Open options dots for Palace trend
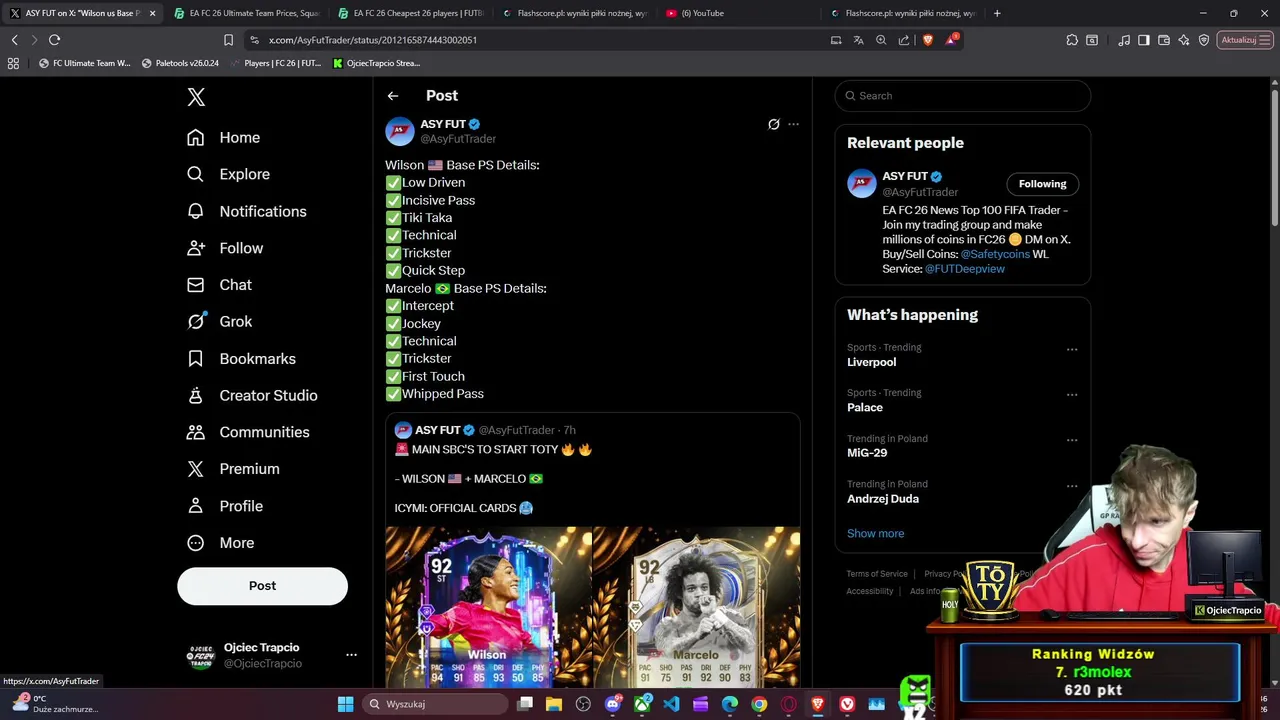The height and width of the screenshot is (720, 1280). click(1072, 395)
